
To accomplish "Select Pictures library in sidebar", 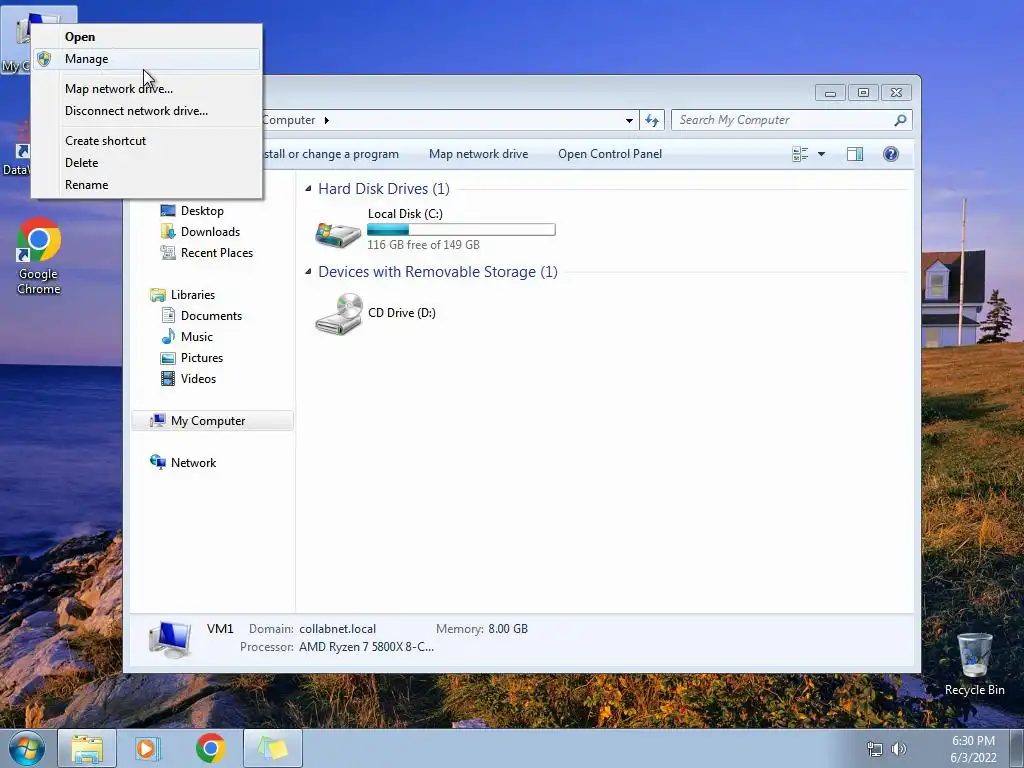I will (202, 358).
